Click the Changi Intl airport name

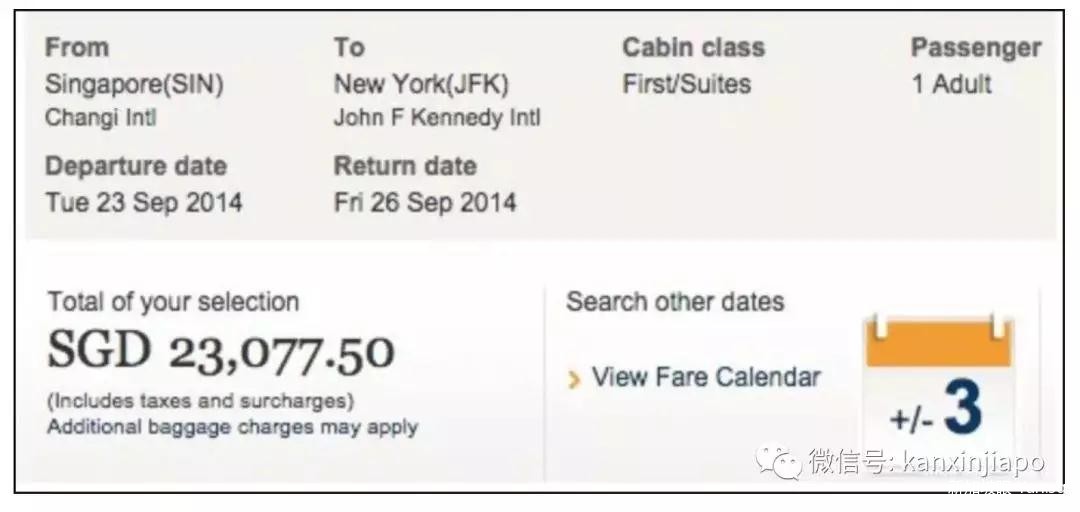pos(100,117)
